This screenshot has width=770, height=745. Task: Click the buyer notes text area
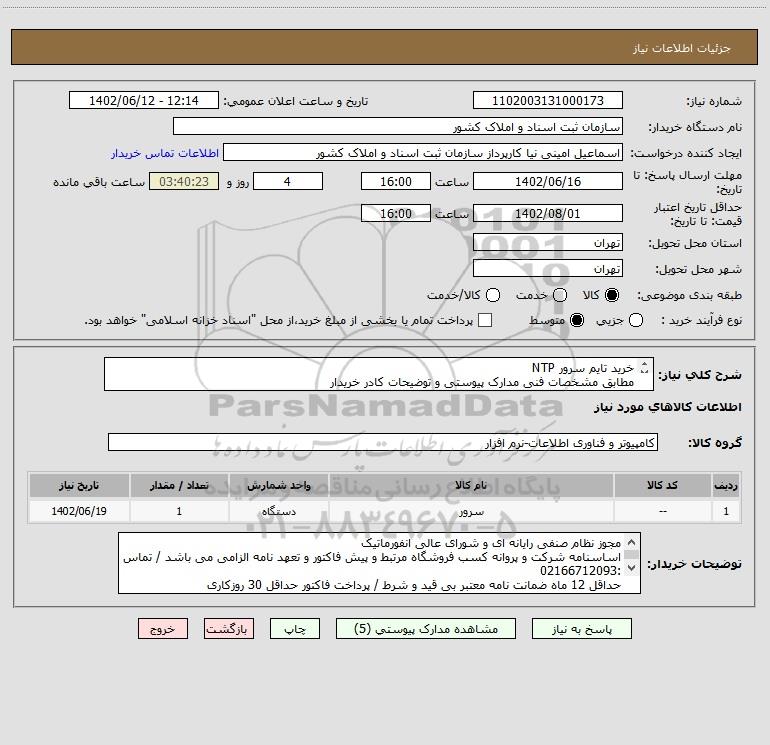(379, 563)
